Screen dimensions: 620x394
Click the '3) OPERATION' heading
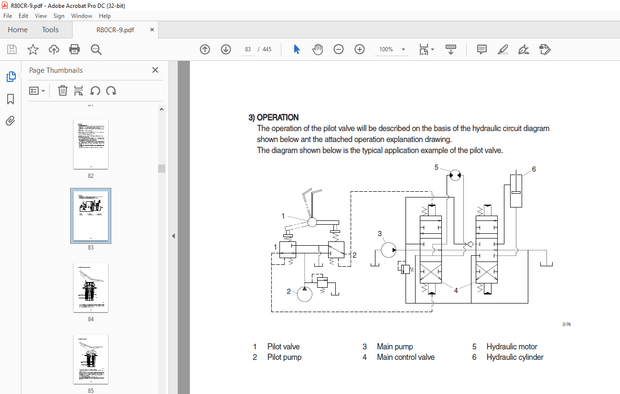tap(273, 117)
